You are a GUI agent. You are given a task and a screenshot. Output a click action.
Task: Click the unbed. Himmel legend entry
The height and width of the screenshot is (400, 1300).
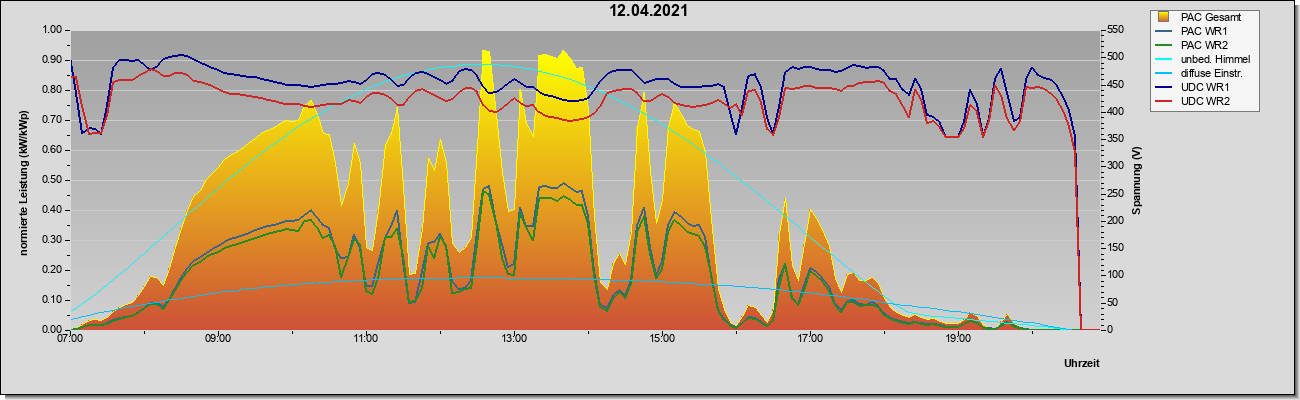pyautogui.click(x=1204, y=59)
